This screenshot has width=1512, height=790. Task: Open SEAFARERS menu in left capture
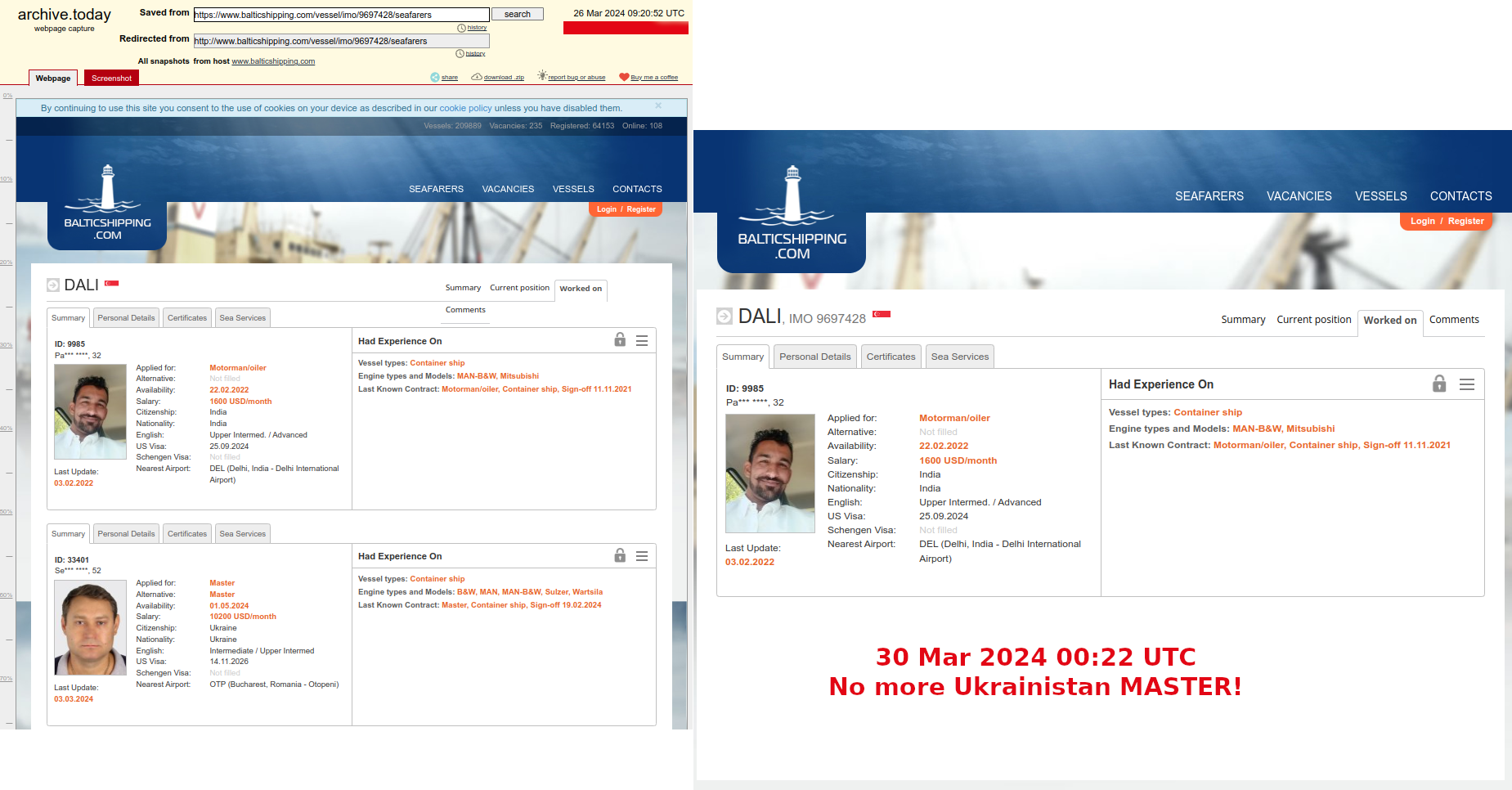(436, 189)
